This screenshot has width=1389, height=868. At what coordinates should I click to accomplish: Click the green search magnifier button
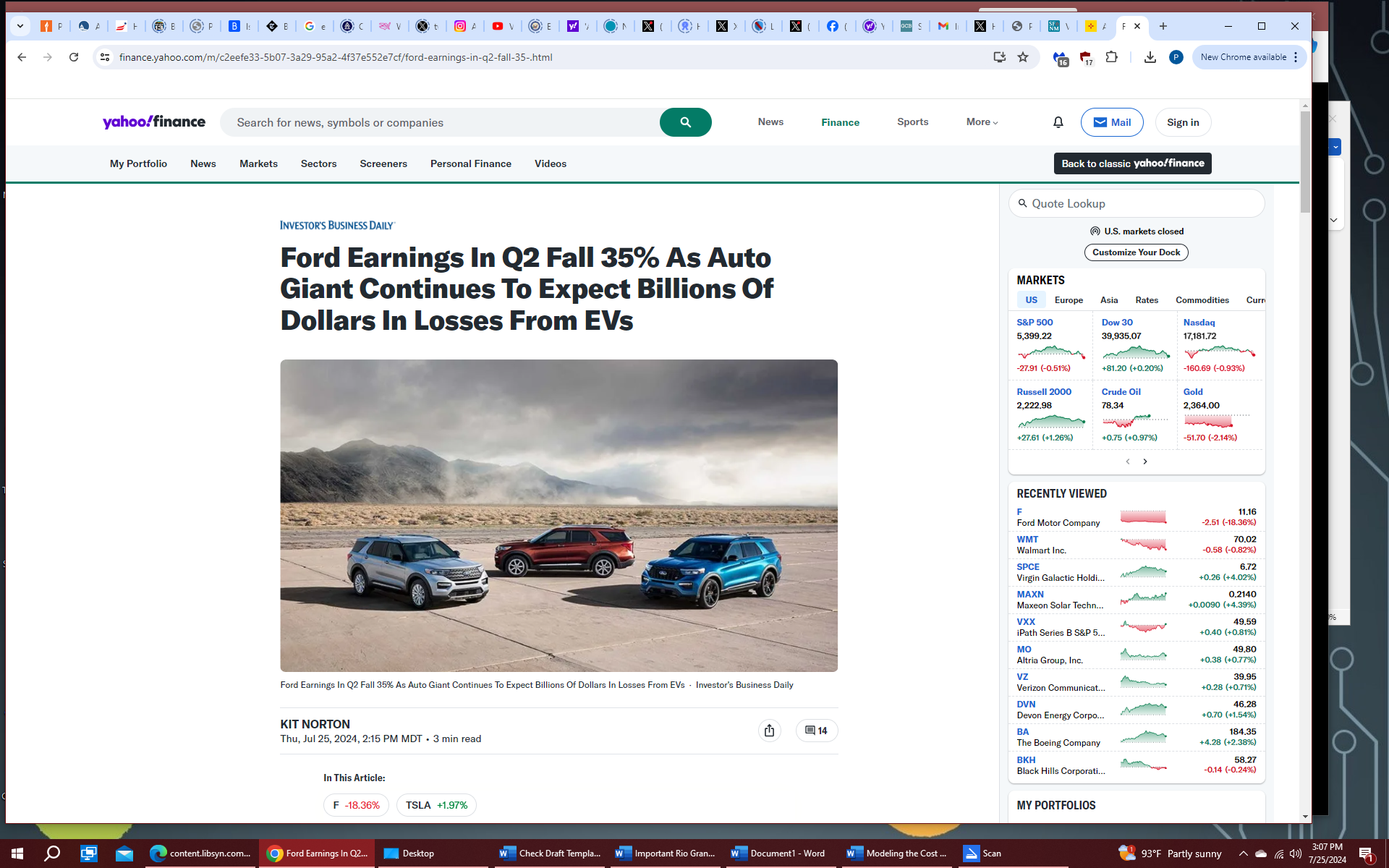(x=685, y=122)
